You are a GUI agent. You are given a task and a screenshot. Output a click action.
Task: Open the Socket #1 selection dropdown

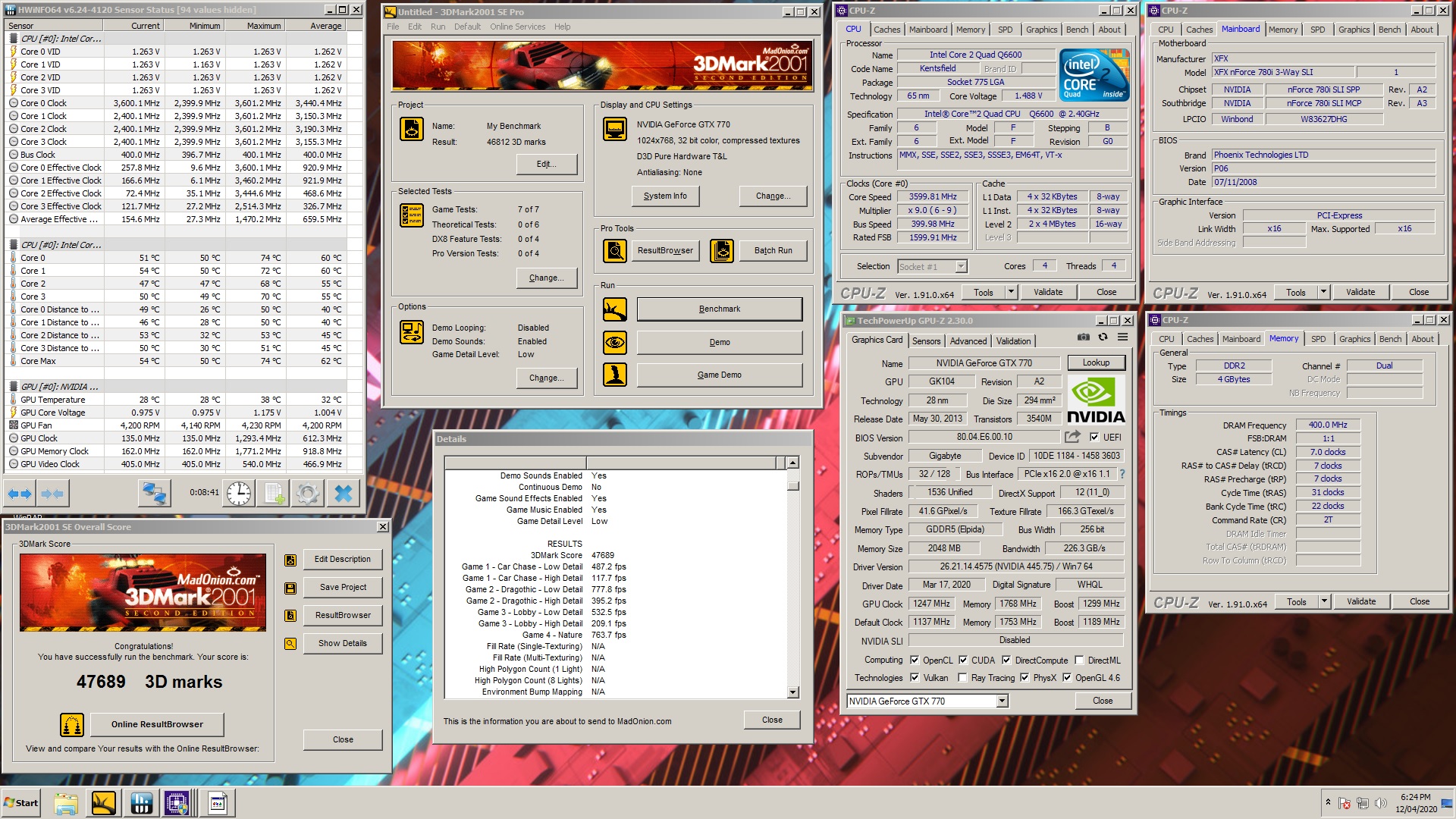point(961,267)
